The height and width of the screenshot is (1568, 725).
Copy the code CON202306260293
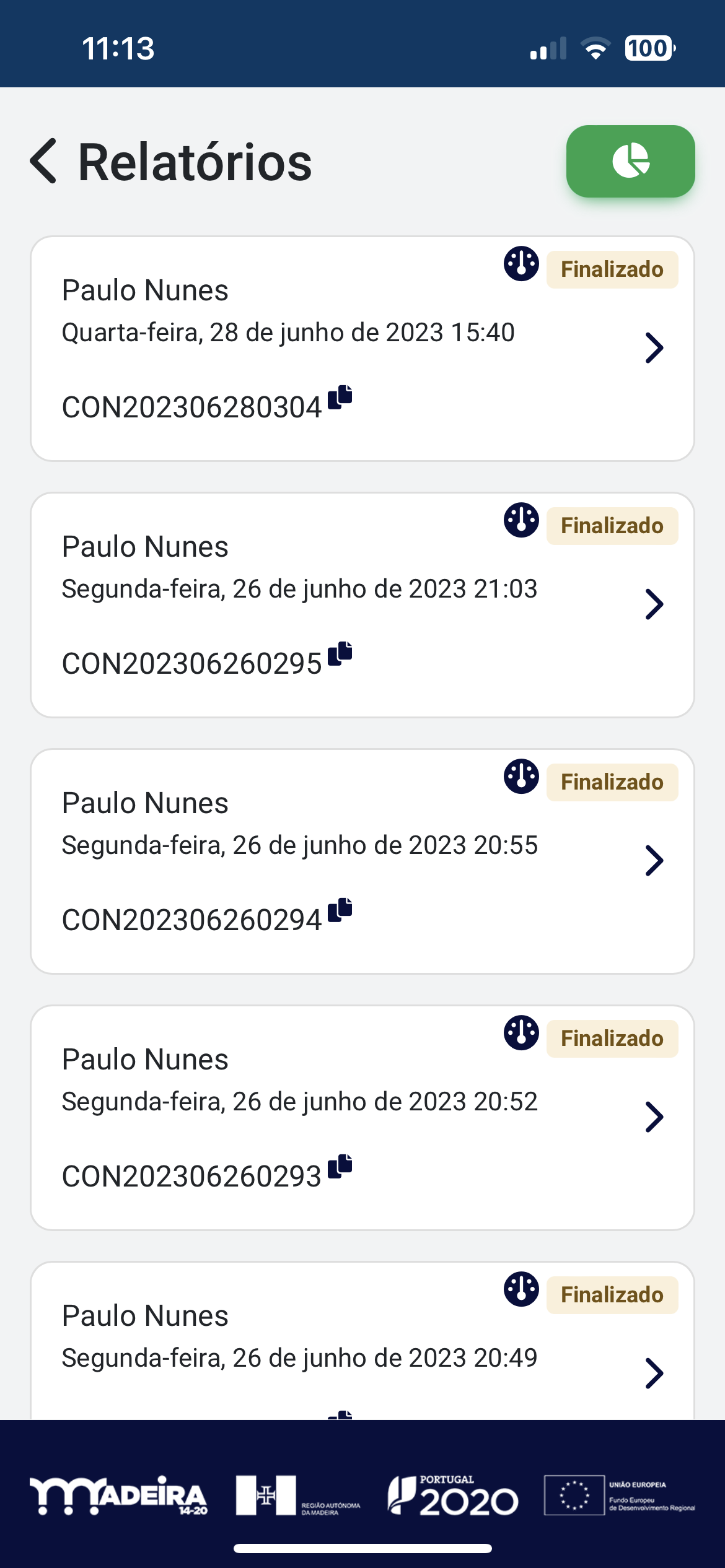340,1166
